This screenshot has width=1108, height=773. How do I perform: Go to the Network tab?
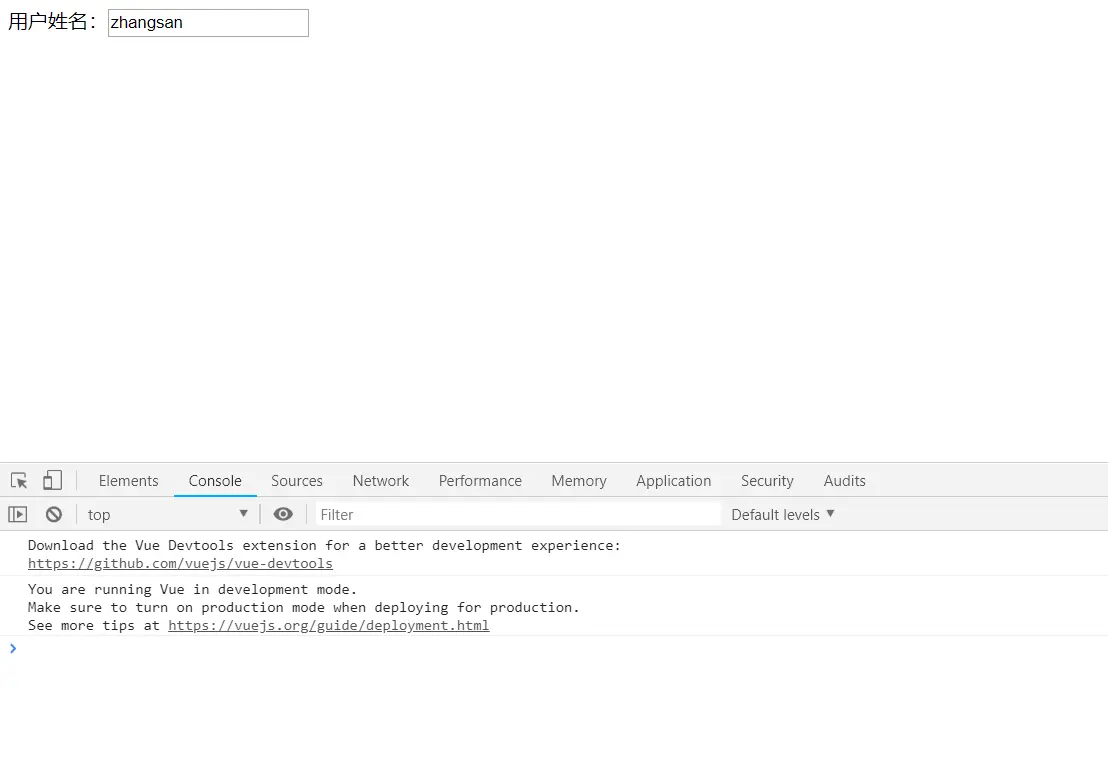pyautogui.click(x=381, y=480)
